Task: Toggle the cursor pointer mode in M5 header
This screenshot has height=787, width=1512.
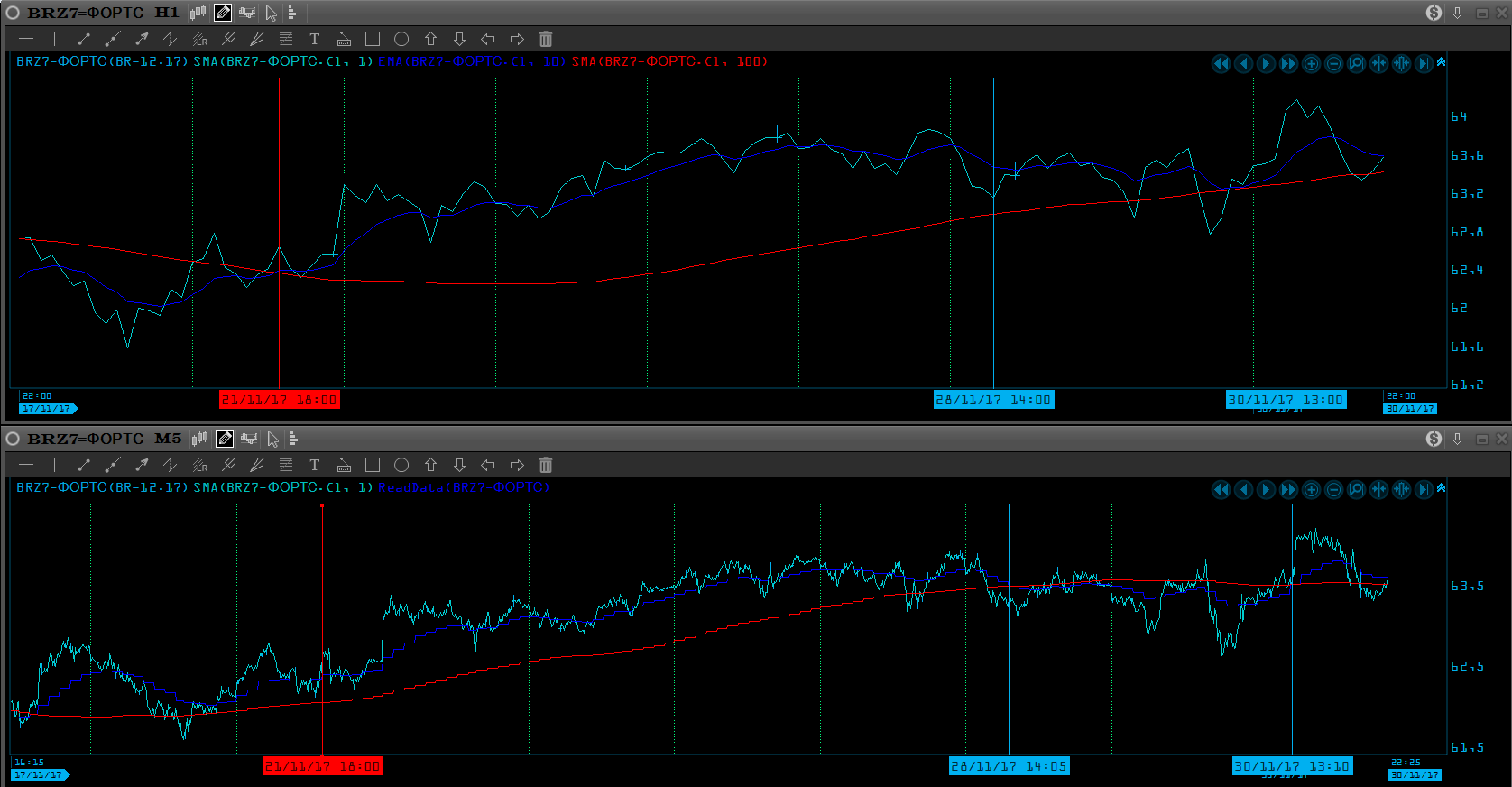Action: (x=272, y=439)
